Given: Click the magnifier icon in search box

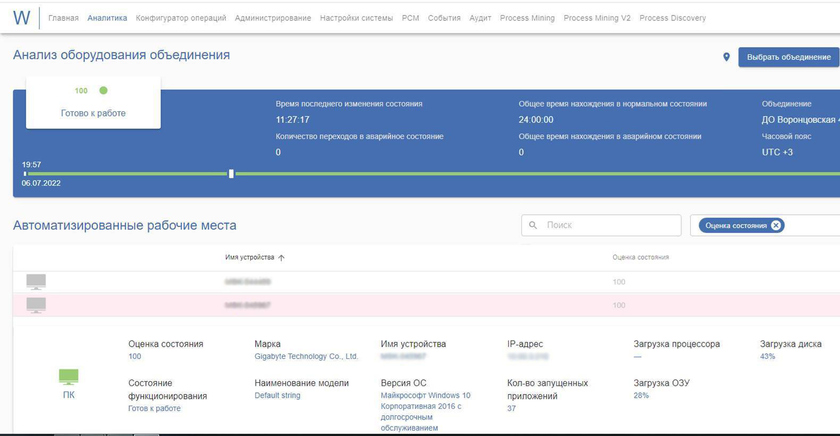Looking at the screenshot, I should [533, 226].
